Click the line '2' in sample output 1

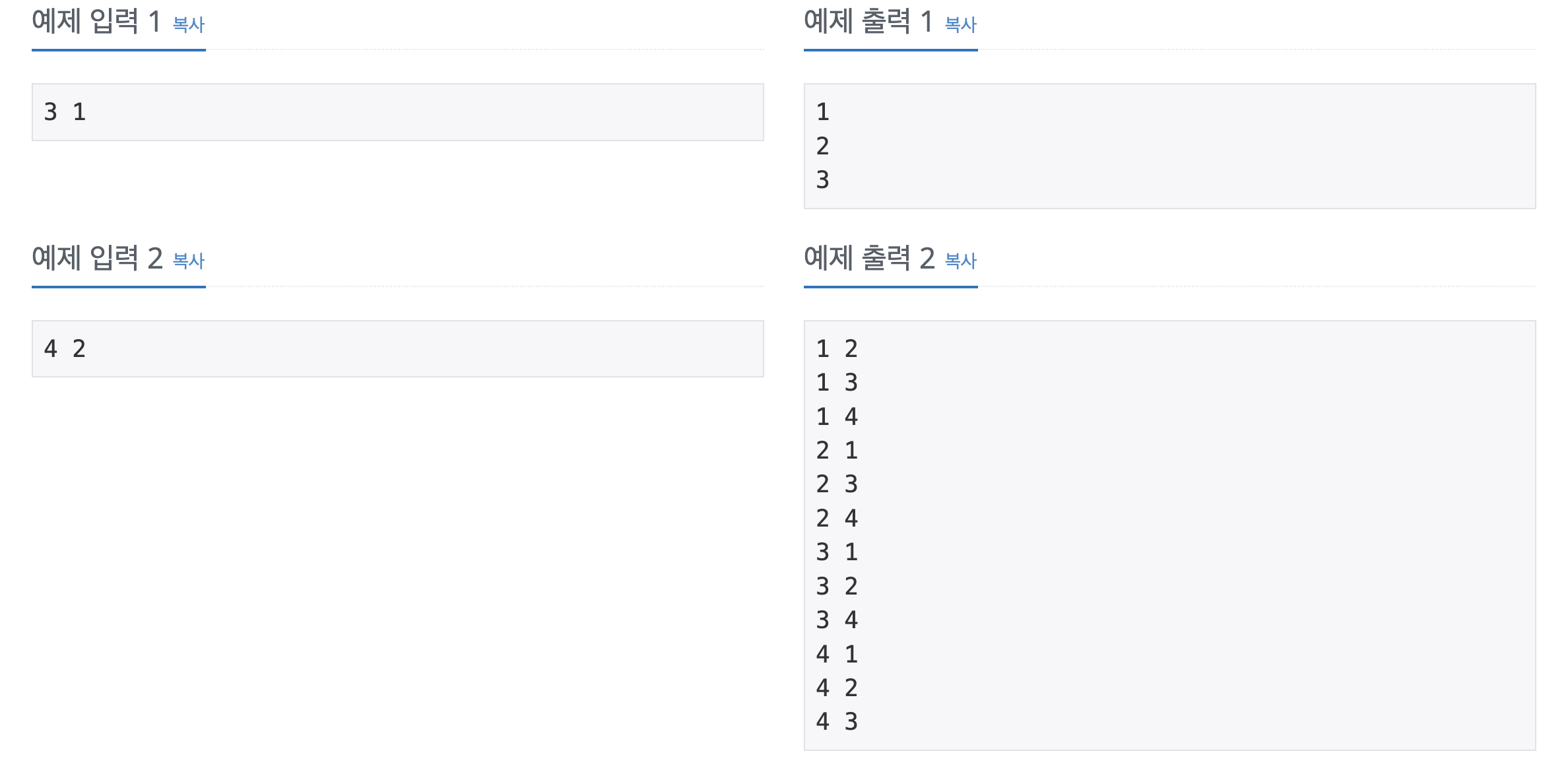click(x=822, y=146)
